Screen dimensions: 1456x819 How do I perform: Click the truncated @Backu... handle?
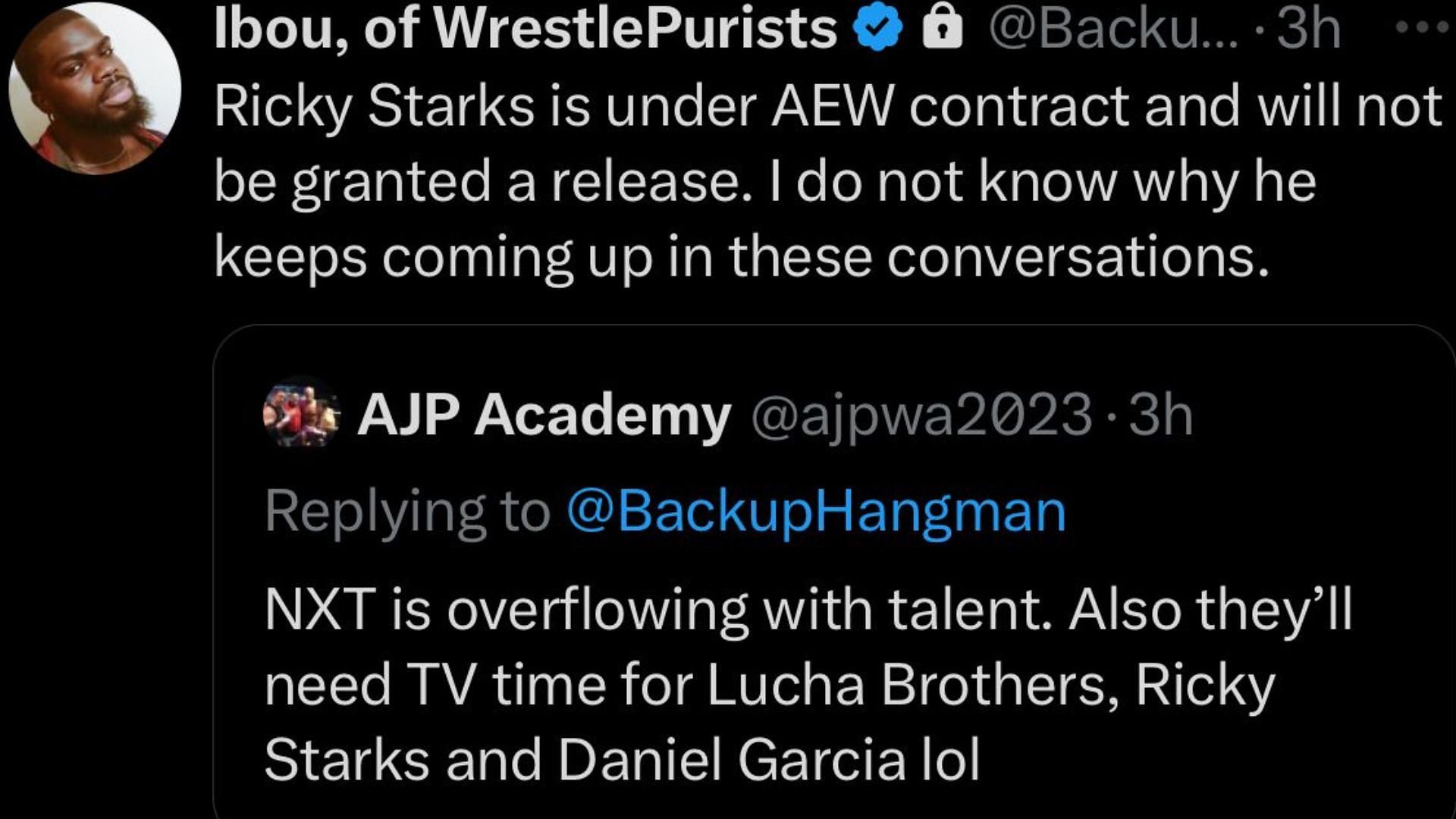click(1112, 29)
